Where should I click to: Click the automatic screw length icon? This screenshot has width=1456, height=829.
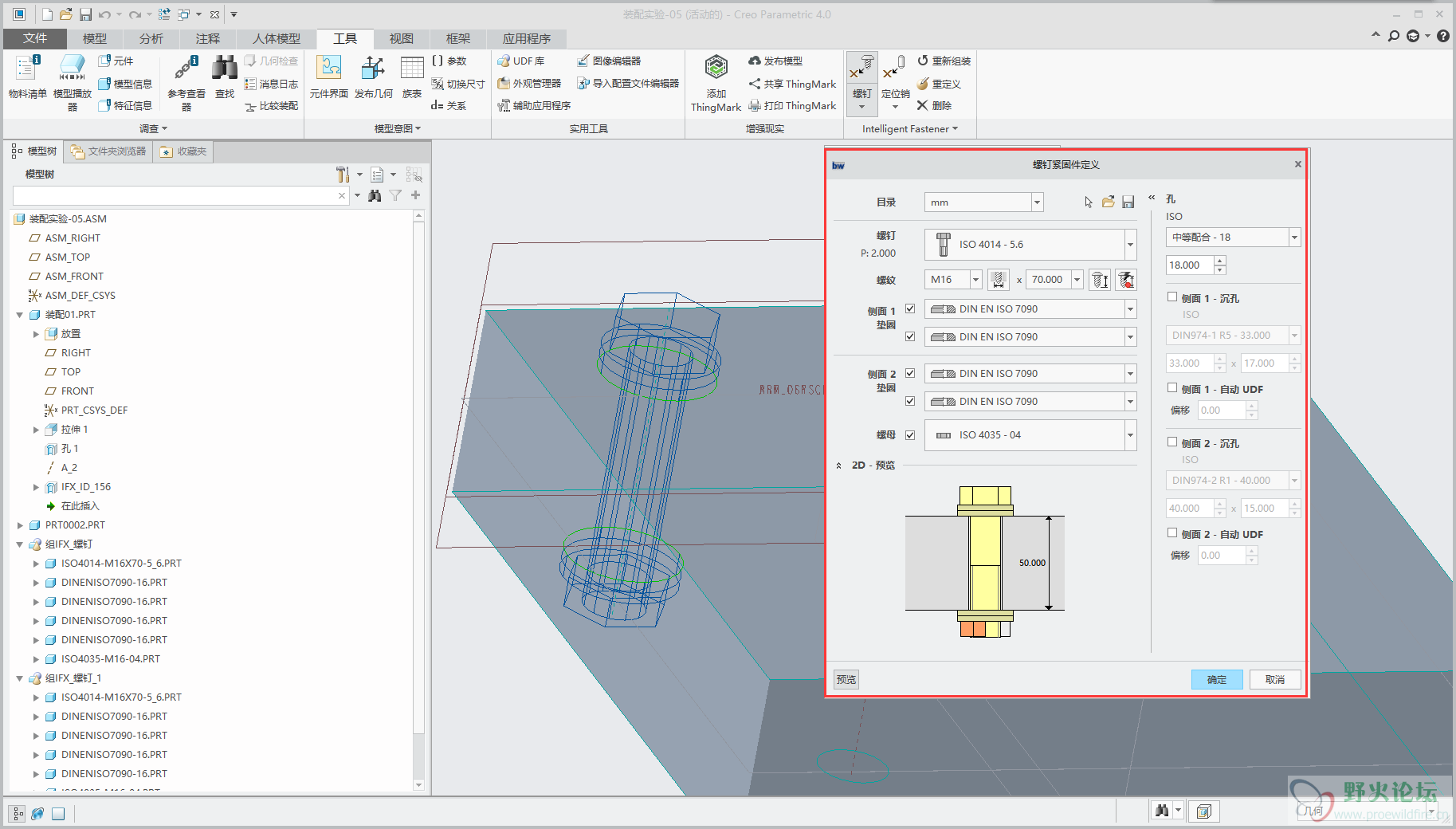tap(1100, 279)
